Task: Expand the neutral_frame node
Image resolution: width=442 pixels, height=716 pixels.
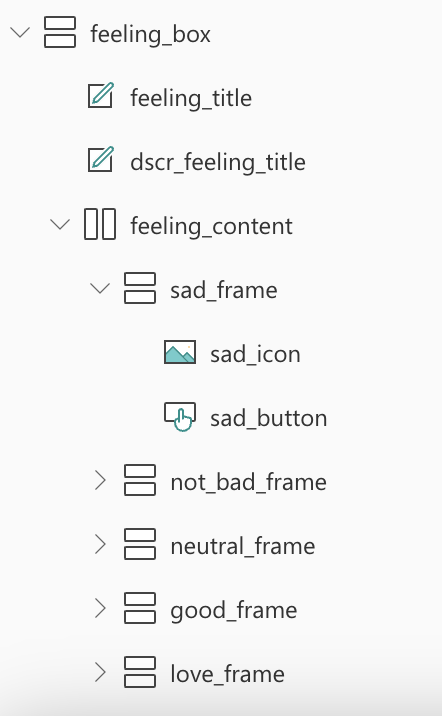Action: (x=100, y=544)
